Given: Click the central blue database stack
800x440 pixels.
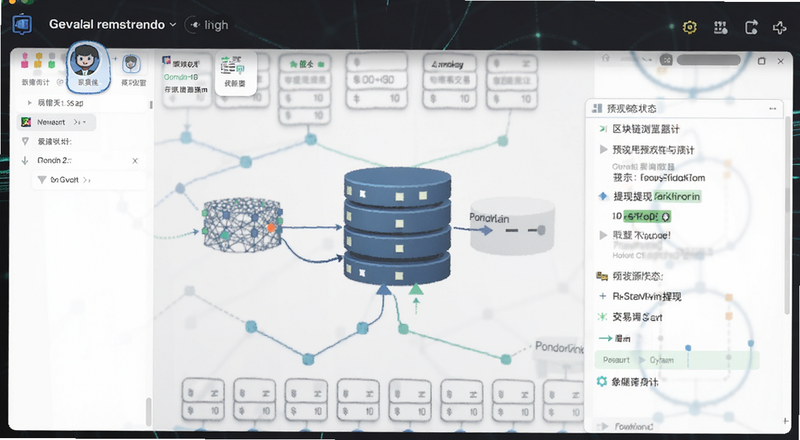Looking at the screenshot, I should [x=397, y=226].
